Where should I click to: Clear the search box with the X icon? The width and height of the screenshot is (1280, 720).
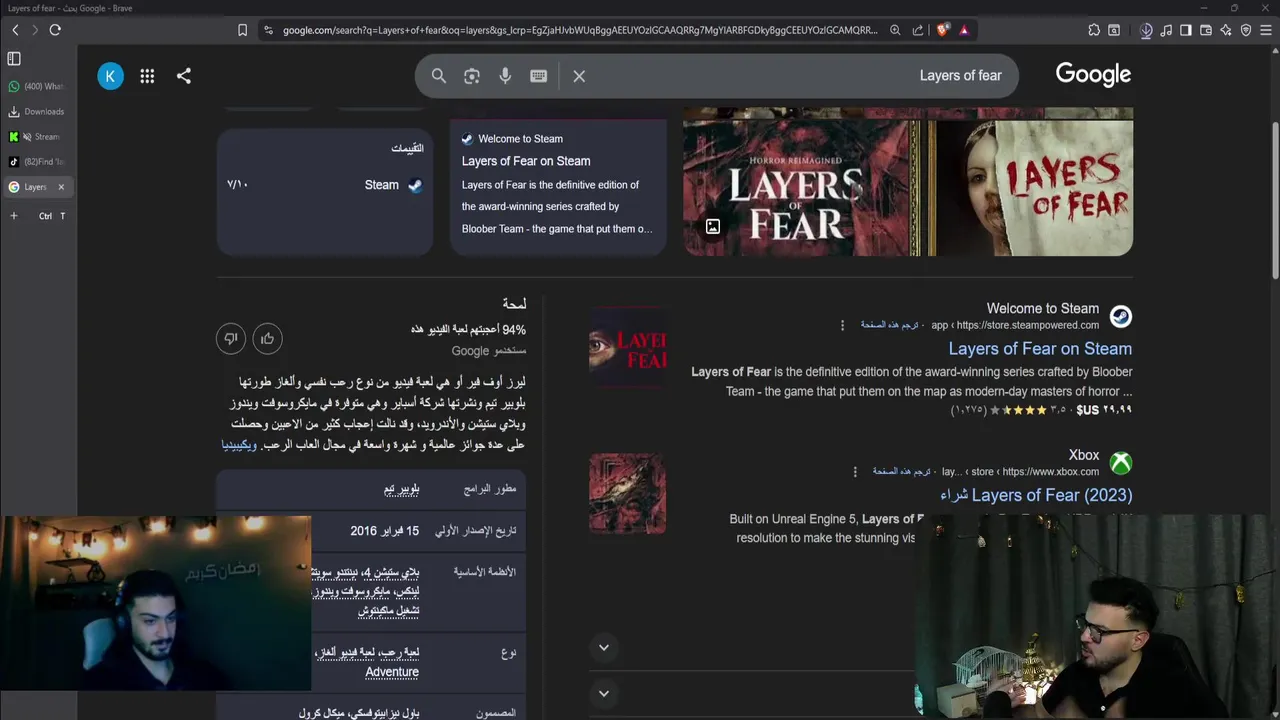(x=579, y=76)
